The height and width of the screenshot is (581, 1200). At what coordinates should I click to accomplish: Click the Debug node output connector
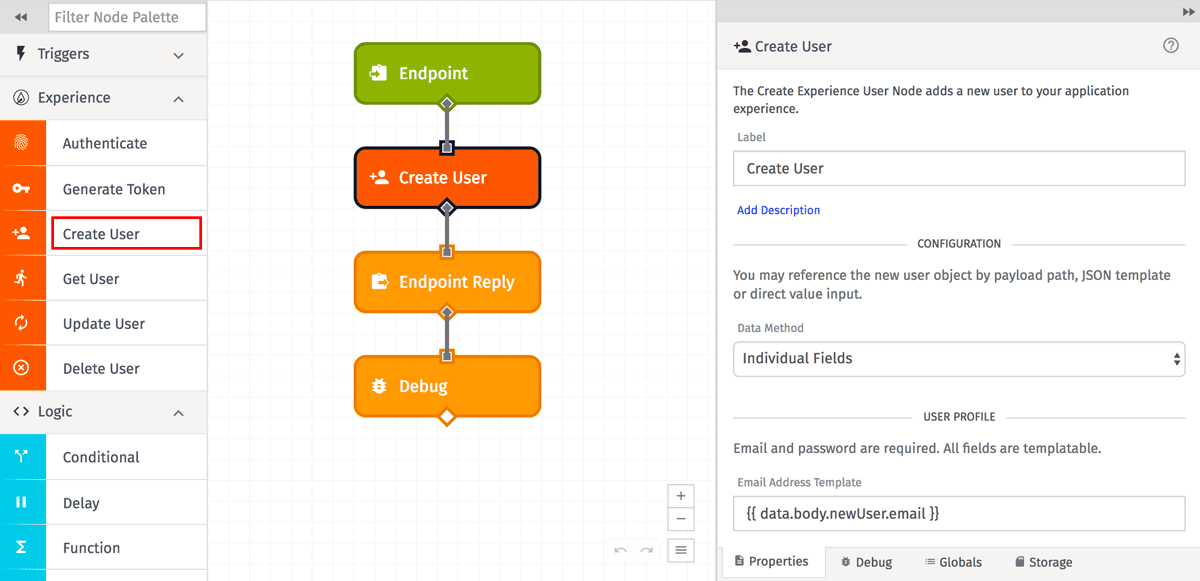coord(447,416)
